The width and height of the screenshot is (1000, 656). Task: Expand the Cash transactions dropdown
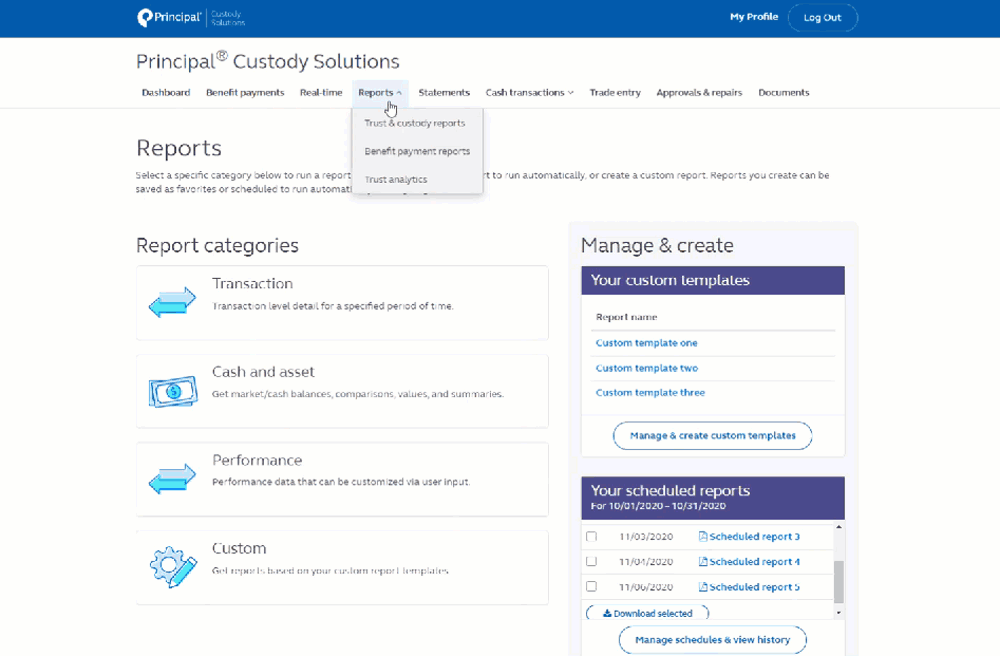click(x=571, y=91)
